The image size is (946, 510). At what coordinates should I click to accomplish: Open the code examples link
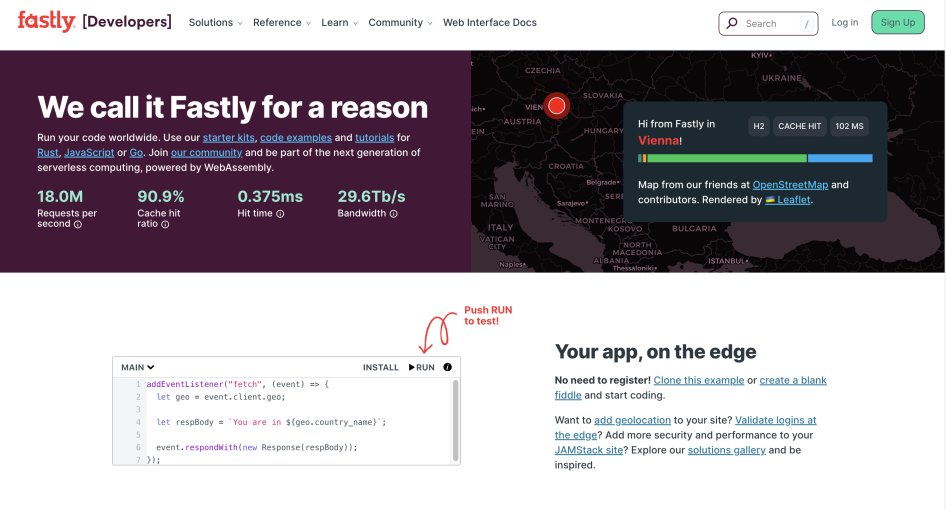(x=296, y=138)
